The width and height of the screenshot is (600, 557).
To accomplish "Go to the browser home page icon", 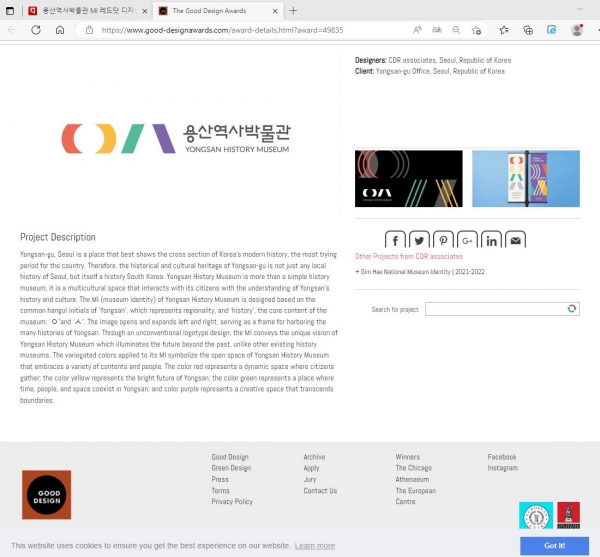I will 60,30.
